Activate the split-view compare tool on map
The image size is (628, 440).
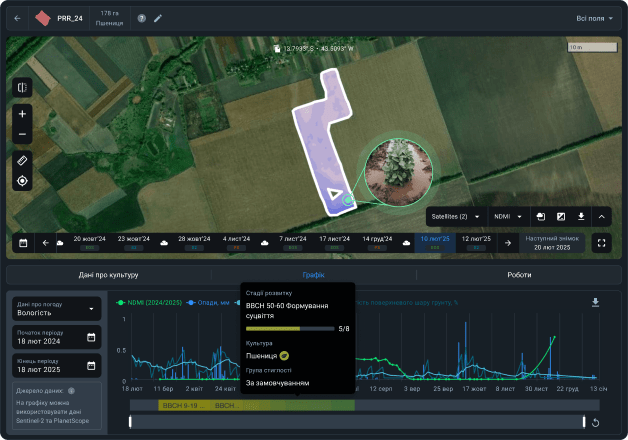coord(22,87)
